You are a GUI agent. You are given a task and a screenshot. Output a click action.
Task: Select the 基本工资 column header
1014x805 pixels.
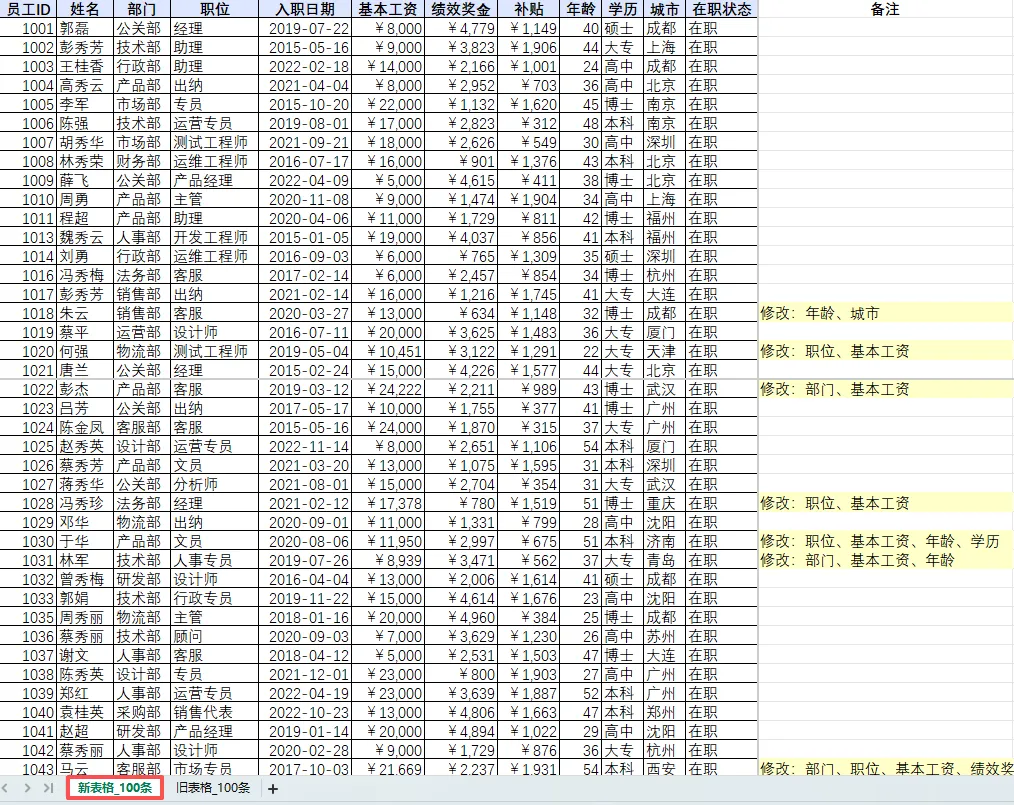387,9
